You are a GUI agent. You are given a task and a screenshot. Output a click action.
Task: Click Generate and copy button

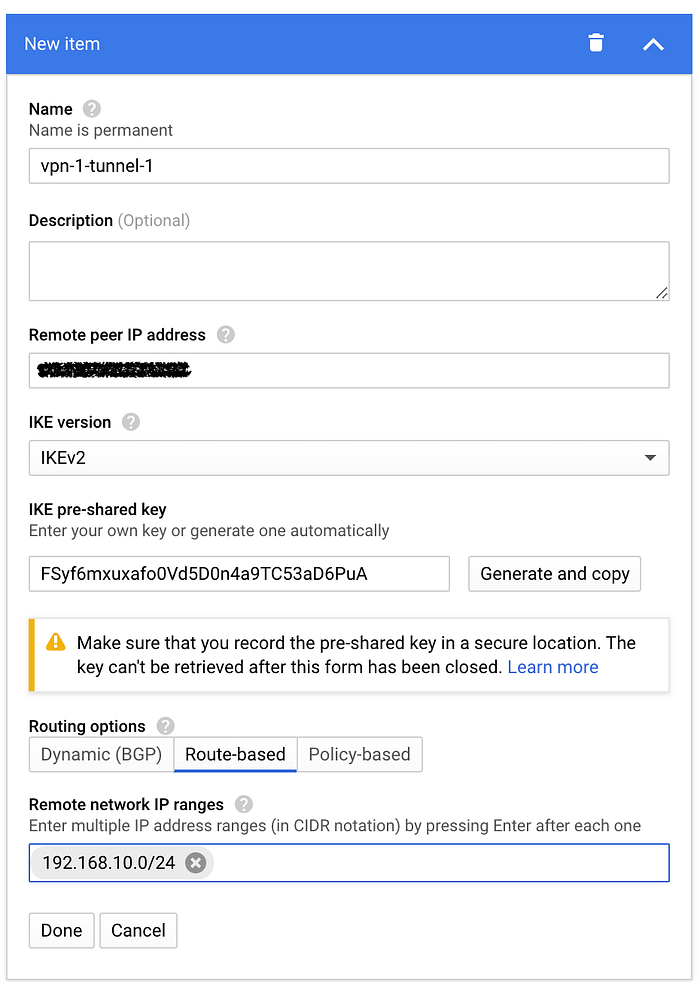pyautogui.click(x=554, y=574)
